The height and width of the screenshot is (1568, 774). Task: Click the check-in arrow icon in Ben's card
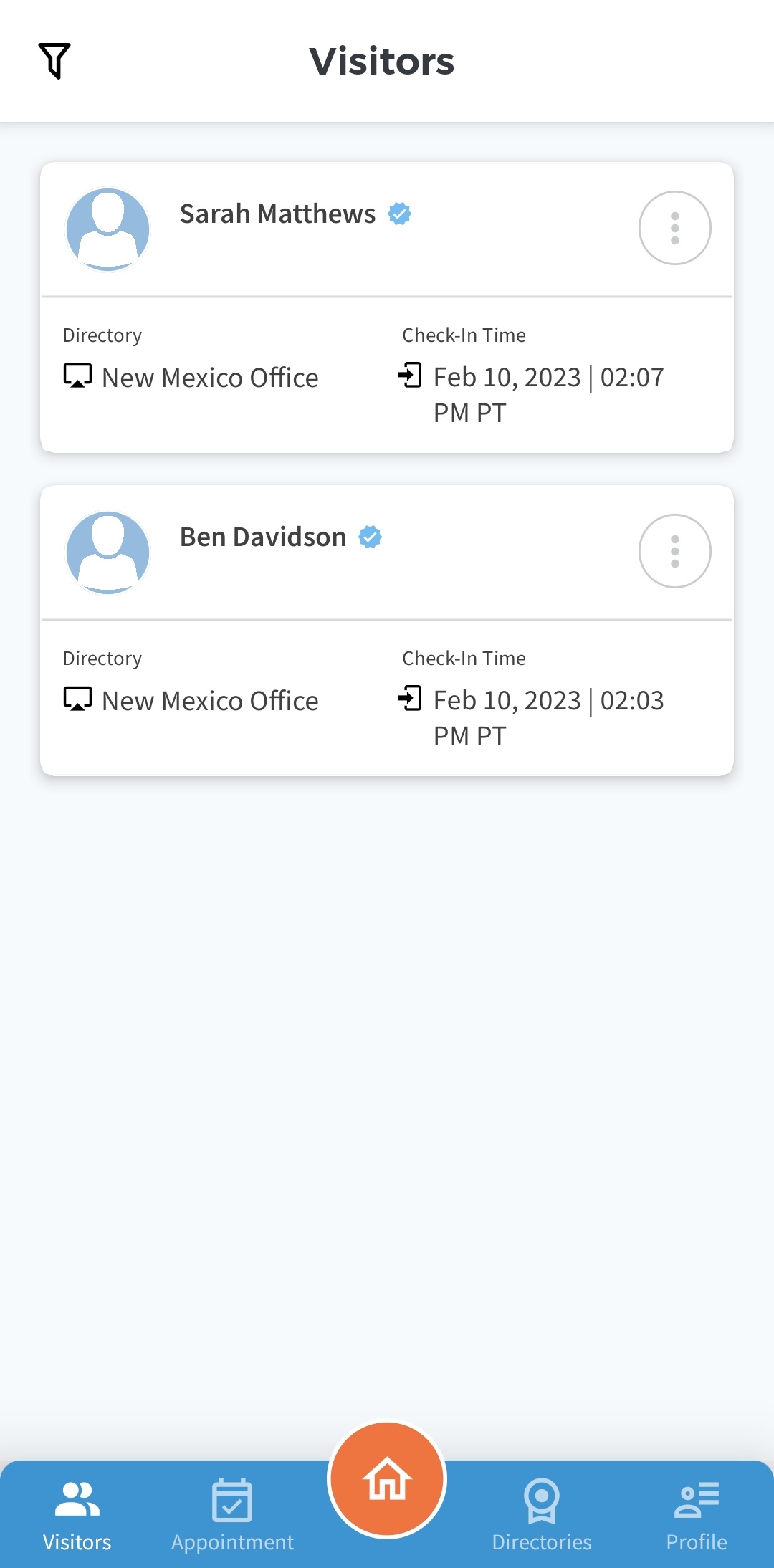click(410, 698)
